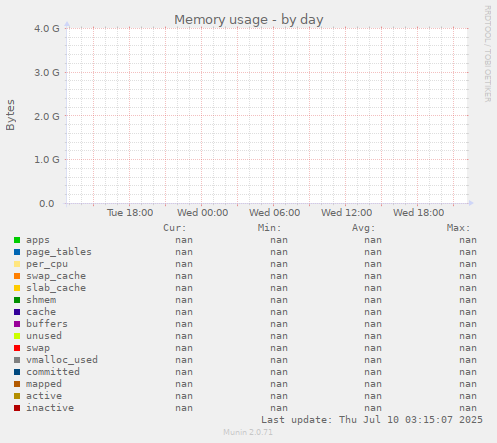The image size is (497, 443).
Task: Click the 'inactive' legend label
Action: coord(50,408)
